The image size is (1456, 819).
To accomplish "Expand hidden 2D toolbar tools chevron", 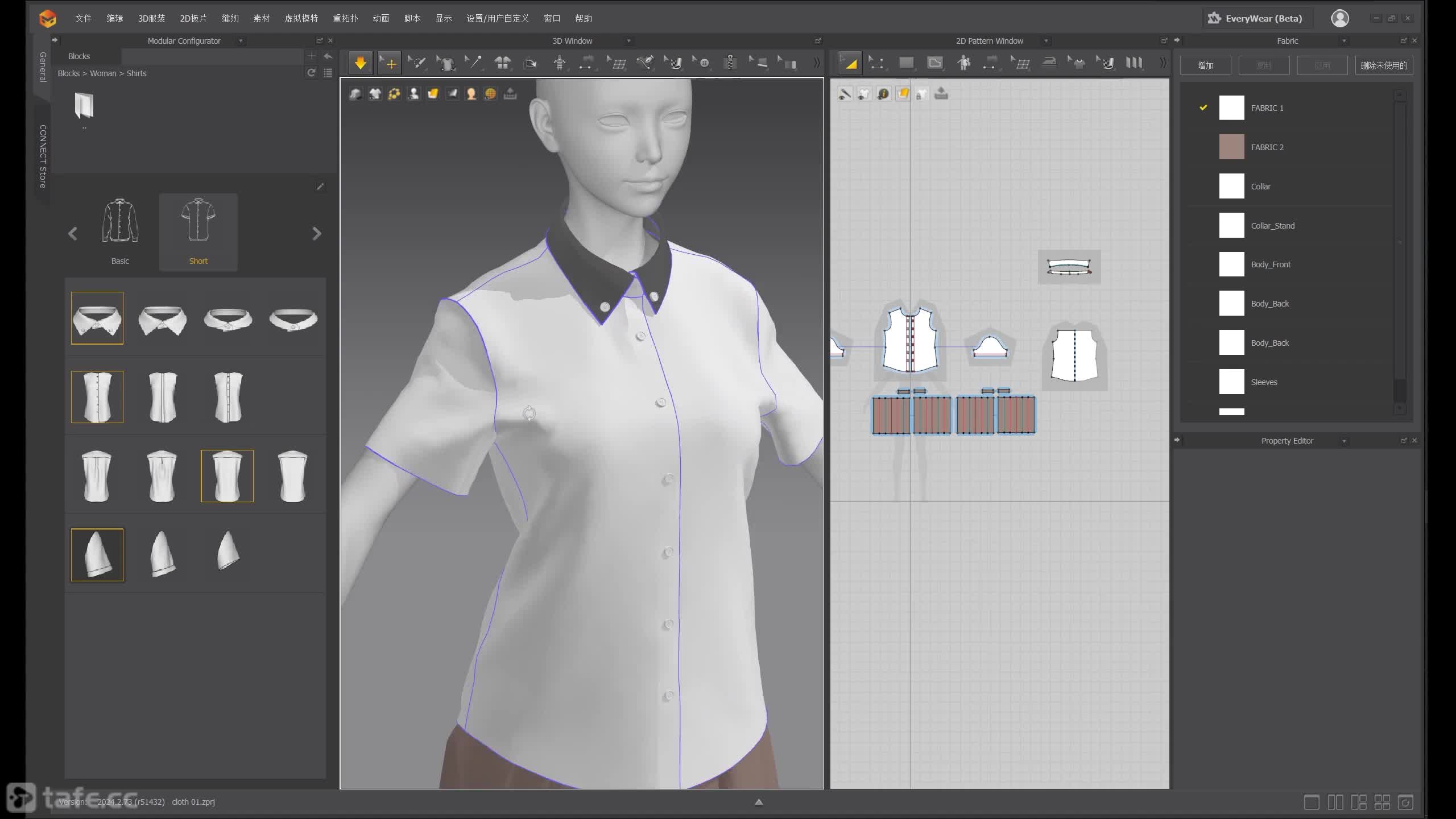I will point(1163,63).
